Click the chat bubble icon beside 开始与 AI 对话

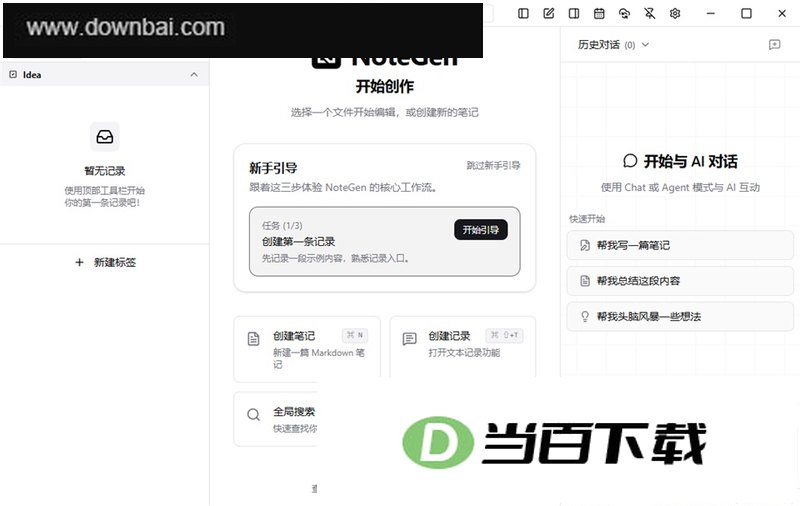coord(630,161)
